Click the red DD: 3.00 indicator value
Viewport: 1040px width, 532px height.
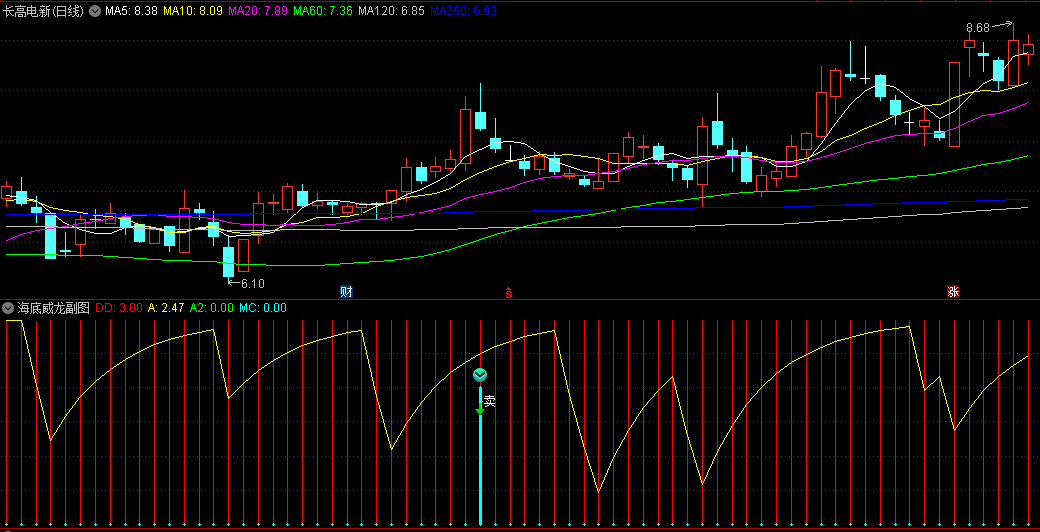(x=119, y=308)
